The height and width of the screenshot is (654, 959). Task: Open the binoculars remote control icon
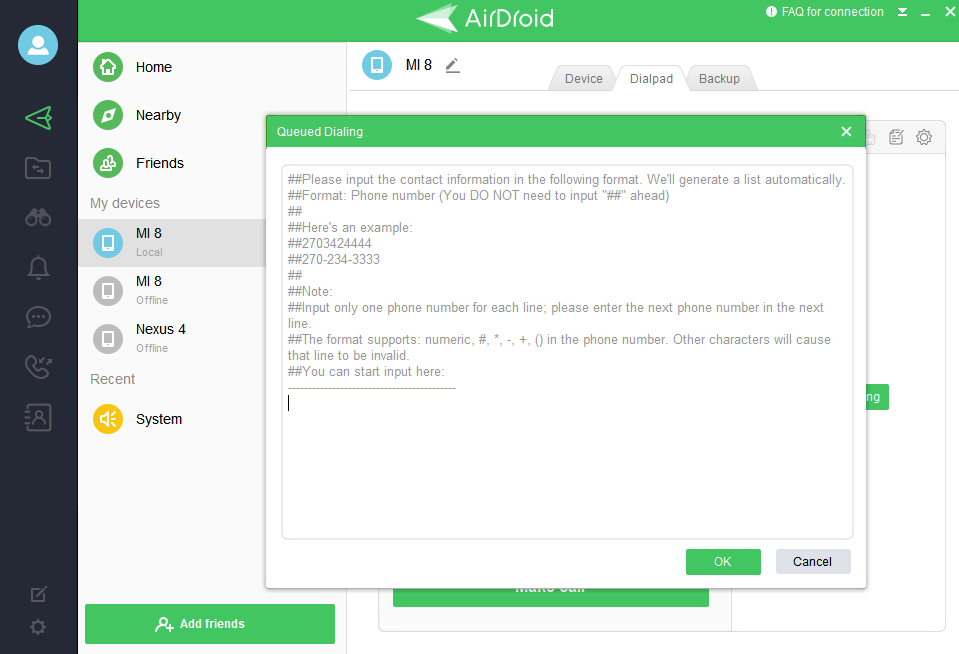[x=38, y=217]
